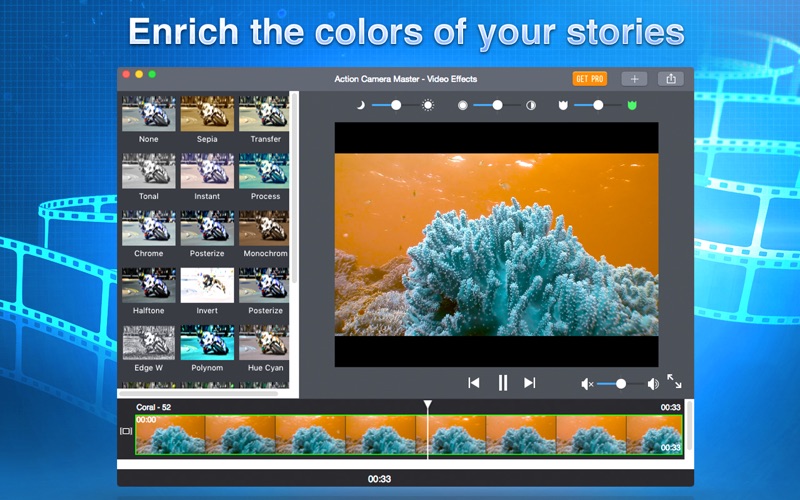
Task: Click the timeline vertical scrollbar
Action: tap(689, 424)
